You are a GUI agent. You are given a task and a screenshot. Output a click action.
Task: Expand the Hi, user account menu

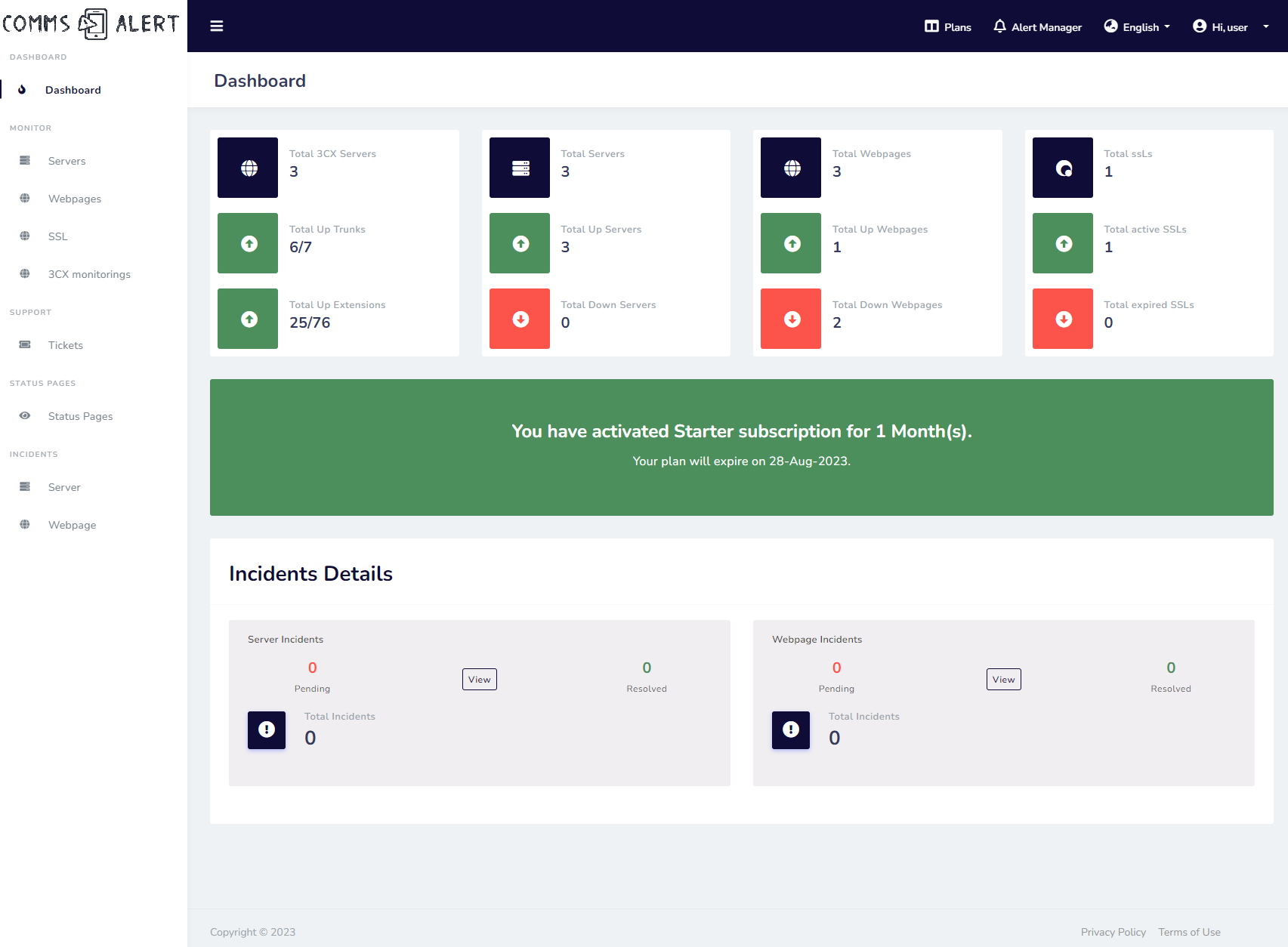click(x=1230, y=27)
